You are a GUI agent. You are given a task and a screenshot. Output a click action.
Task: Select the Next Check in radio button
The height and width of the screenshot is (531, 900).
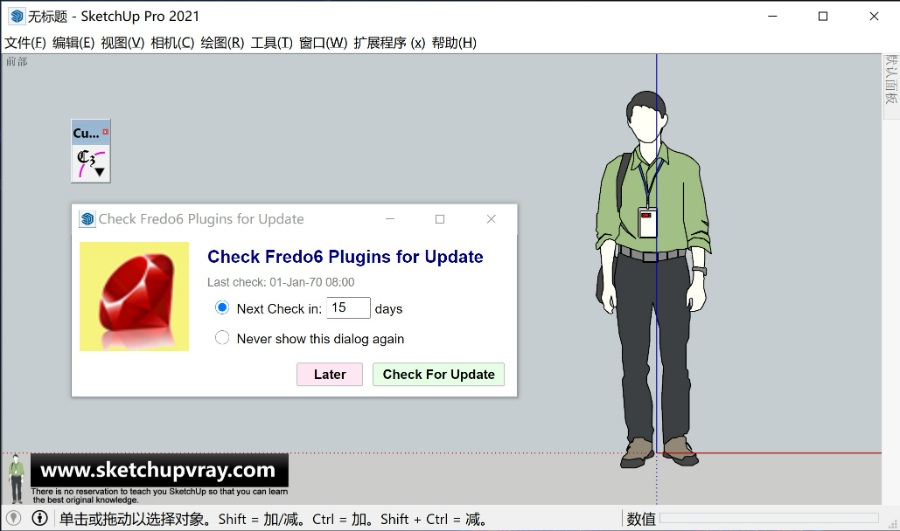[222, 308]
